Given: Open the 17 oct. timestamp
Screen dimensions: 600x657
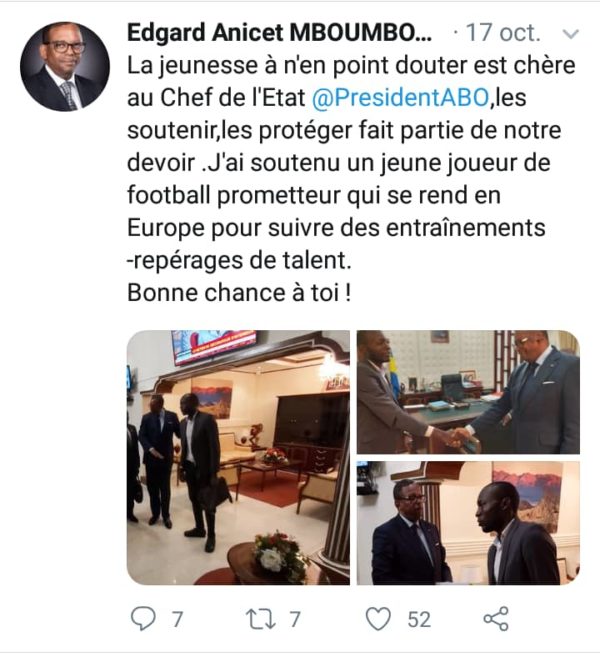Looking at the screenshot, I should tap(503, 33).
